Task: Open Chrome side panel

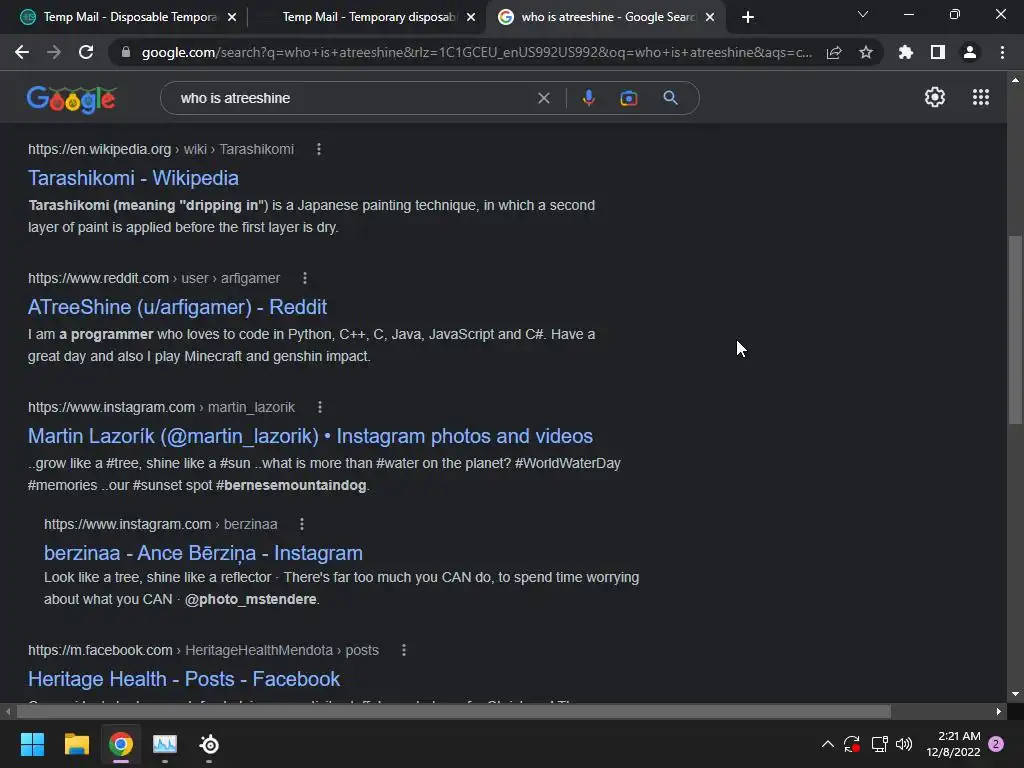Action: click(938, 52)
